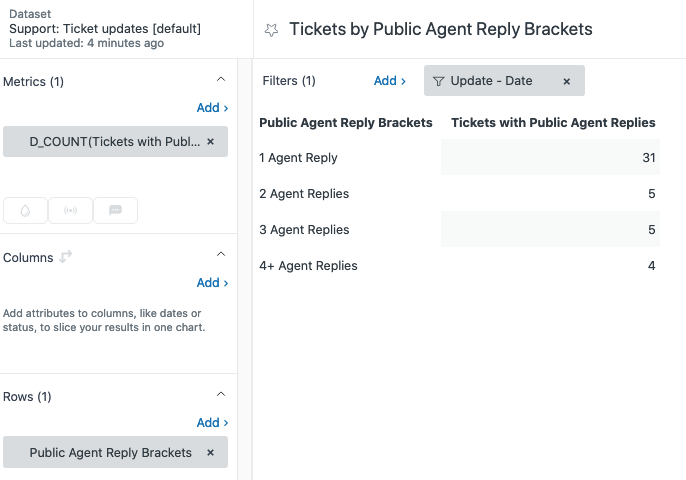Click the droplet icon under Metrics
686x480 pixels.
pyautogui.click(x=25, y=210)
